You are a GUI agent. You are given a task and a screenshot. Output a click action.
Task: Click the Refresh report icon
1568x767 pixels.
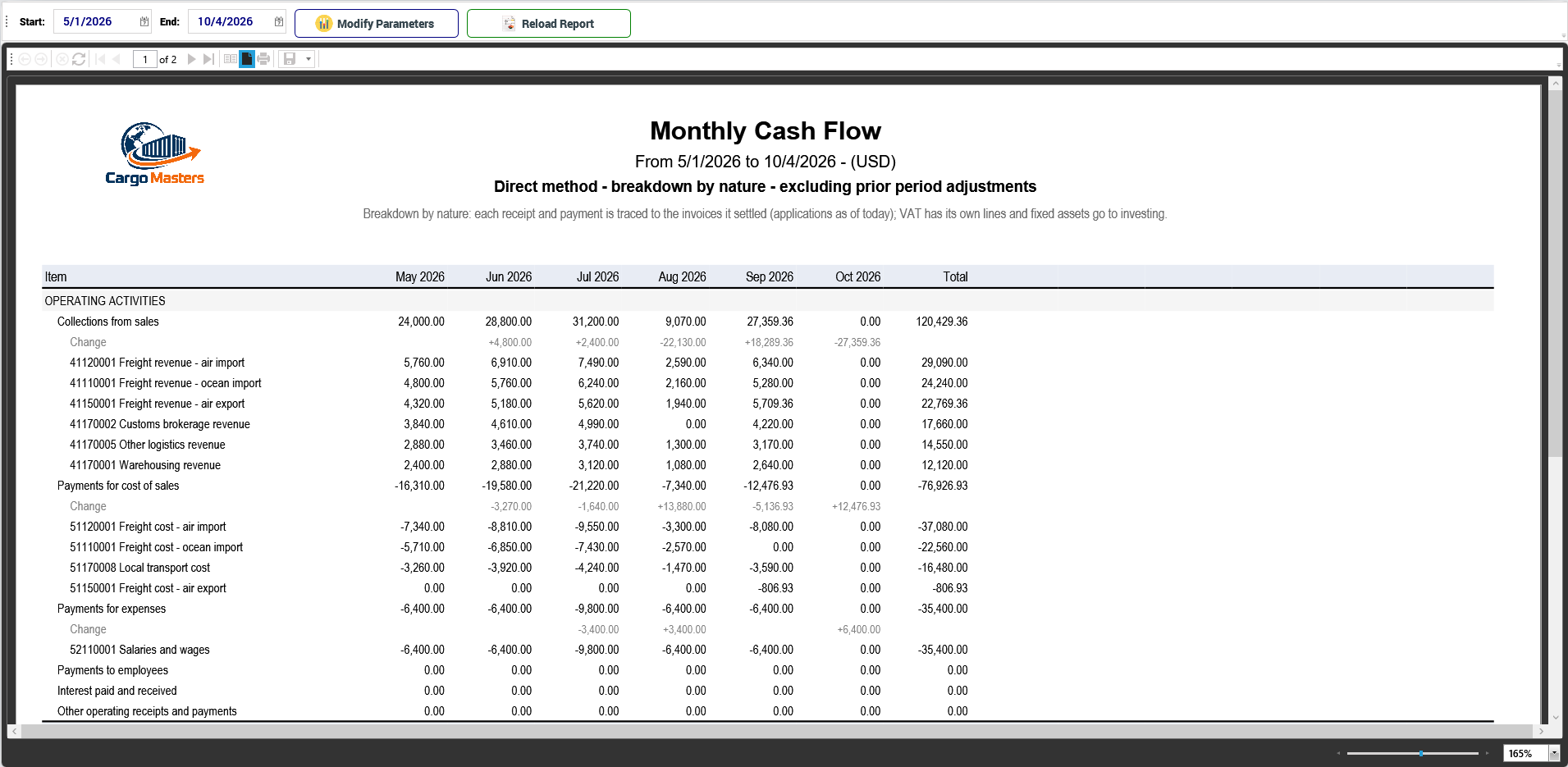pos(79,59)
